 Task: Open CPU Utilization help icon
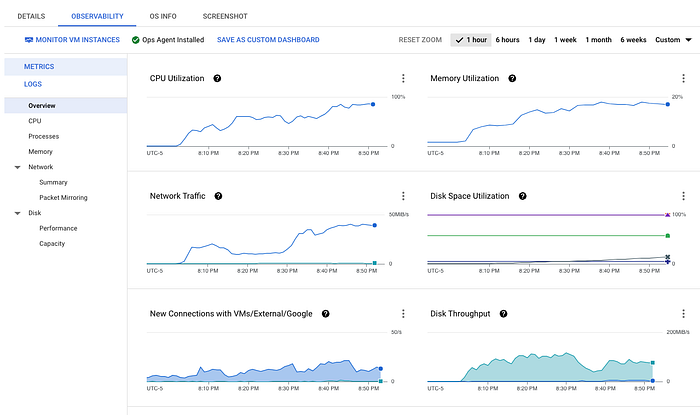pyautogui.click(x=217, y=78)
